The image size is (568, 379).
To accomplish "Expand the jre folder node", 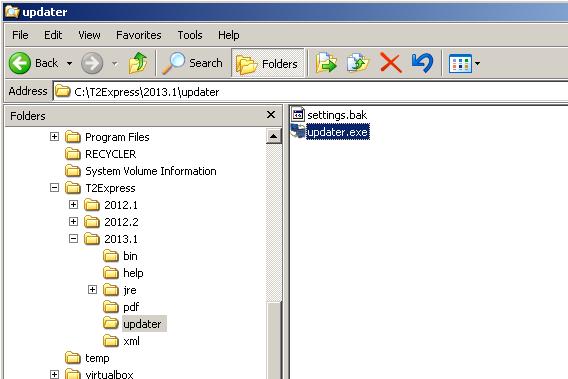I will (92, 290).
